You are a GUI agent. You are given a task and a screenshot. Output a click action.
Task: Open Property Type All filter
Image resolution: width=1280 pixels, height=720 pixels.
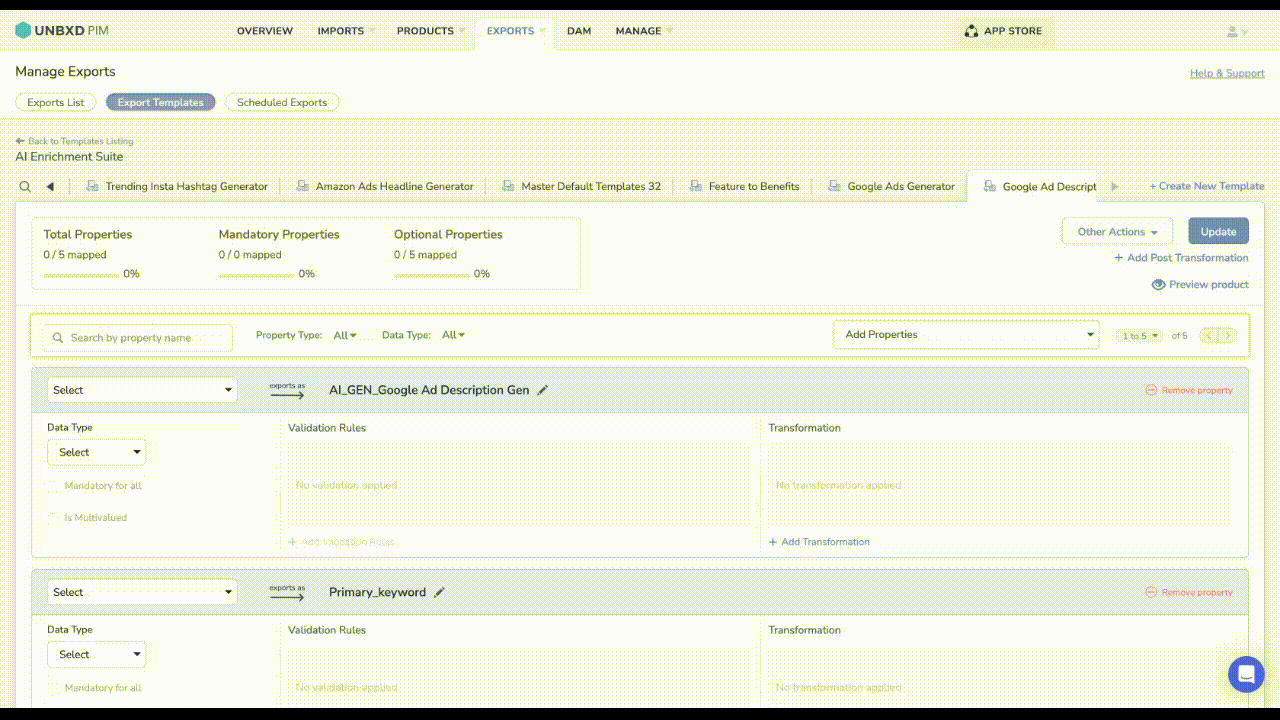tap(345, 335)
